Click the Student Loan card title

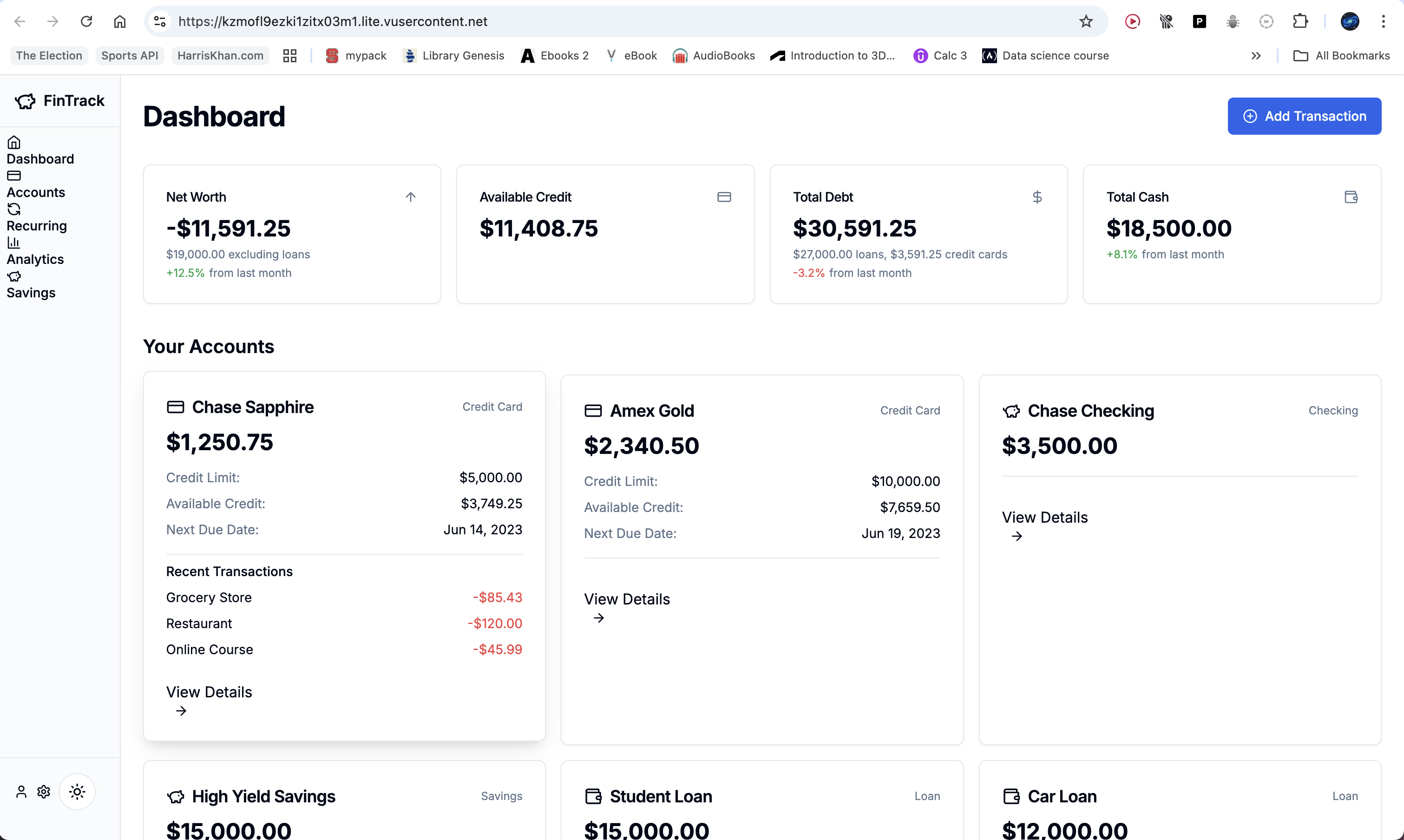(660, 796)
